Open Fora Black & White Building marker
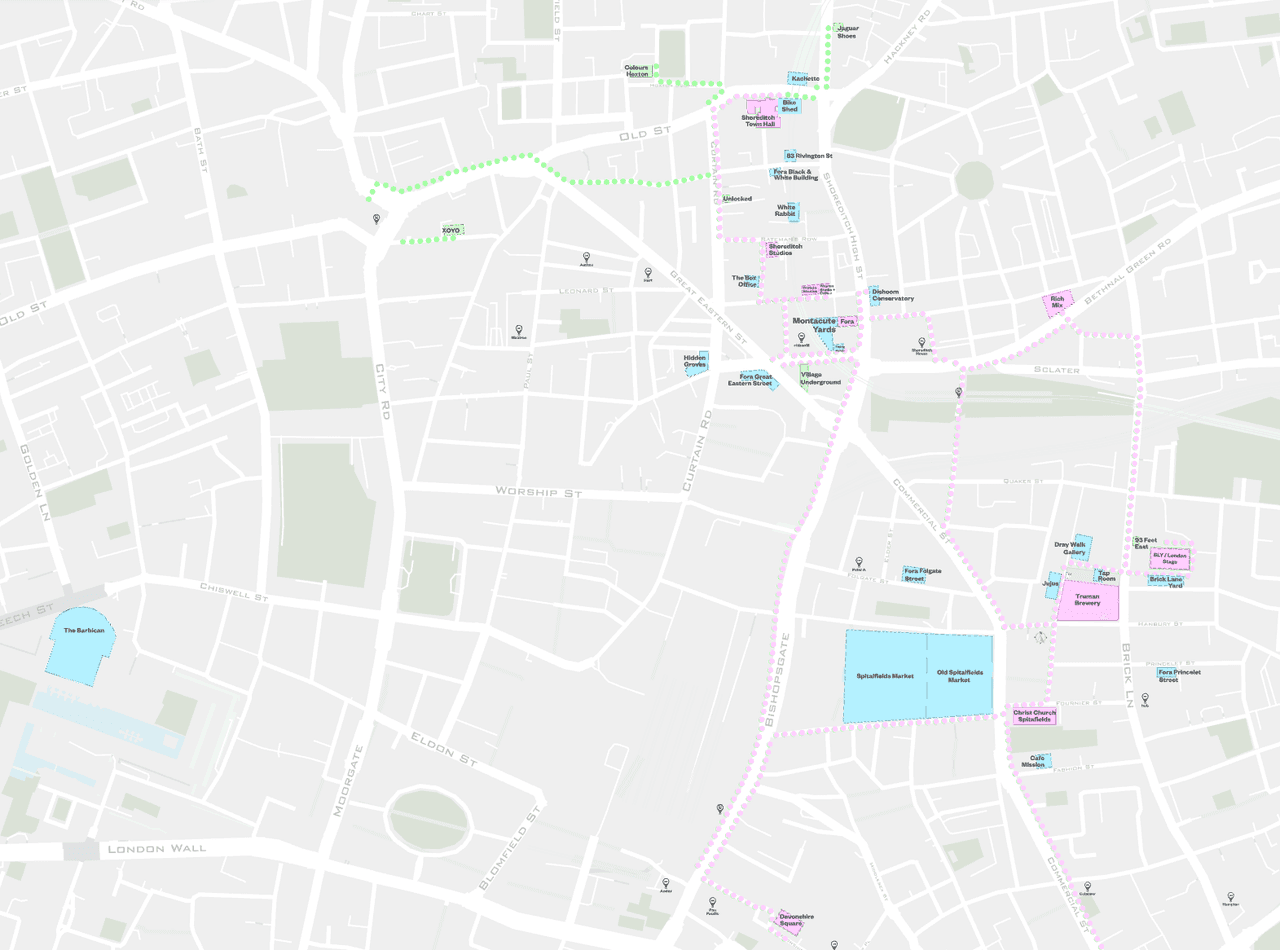The image size is (1280, 950). click(795, 175)
